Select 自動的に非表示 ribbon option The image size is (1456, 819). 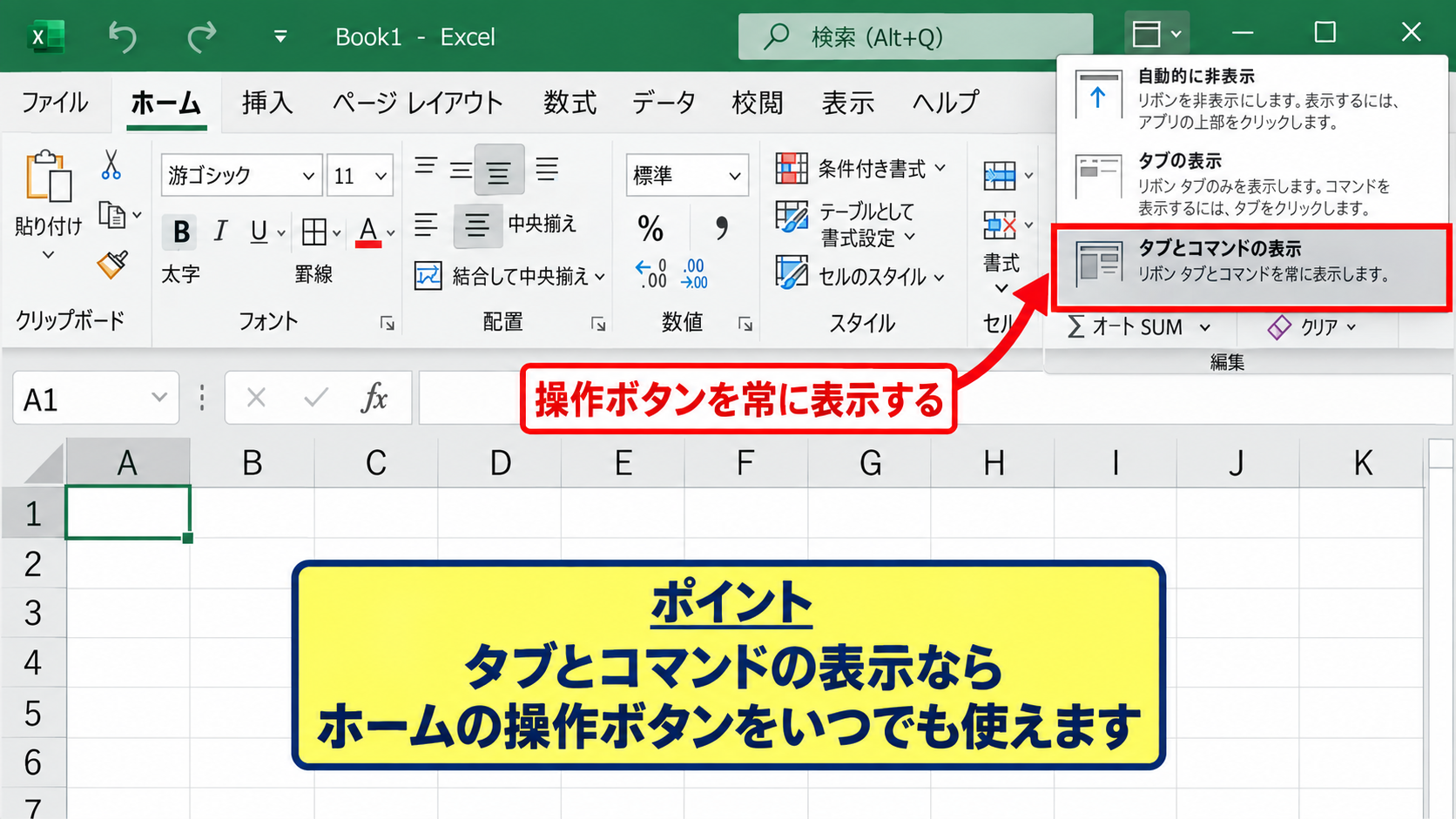coord(1250,97)
